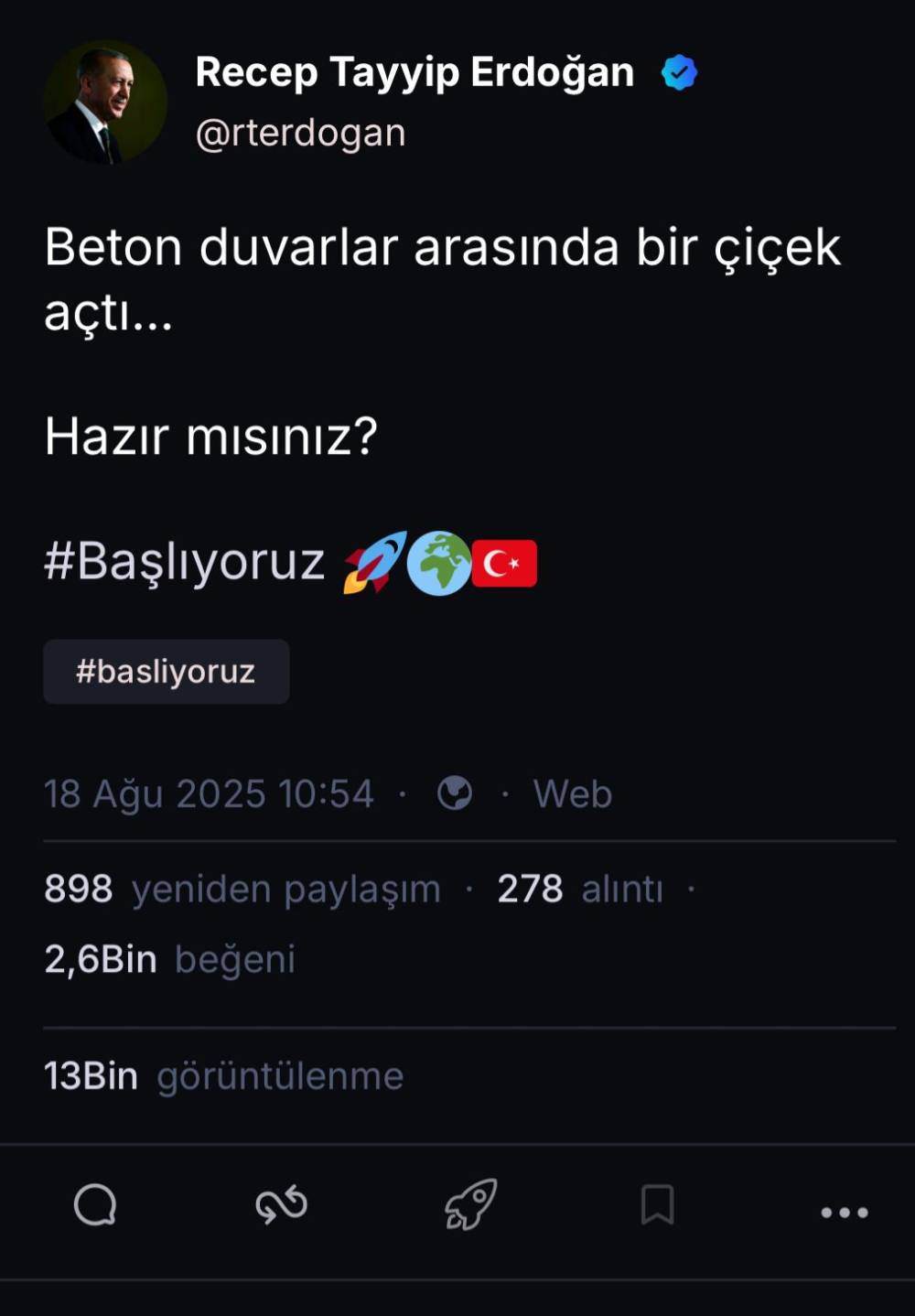The image size is (915, 1316).
Task: Click the Turkish flag emoji in the post
Action: pos(504,563)
